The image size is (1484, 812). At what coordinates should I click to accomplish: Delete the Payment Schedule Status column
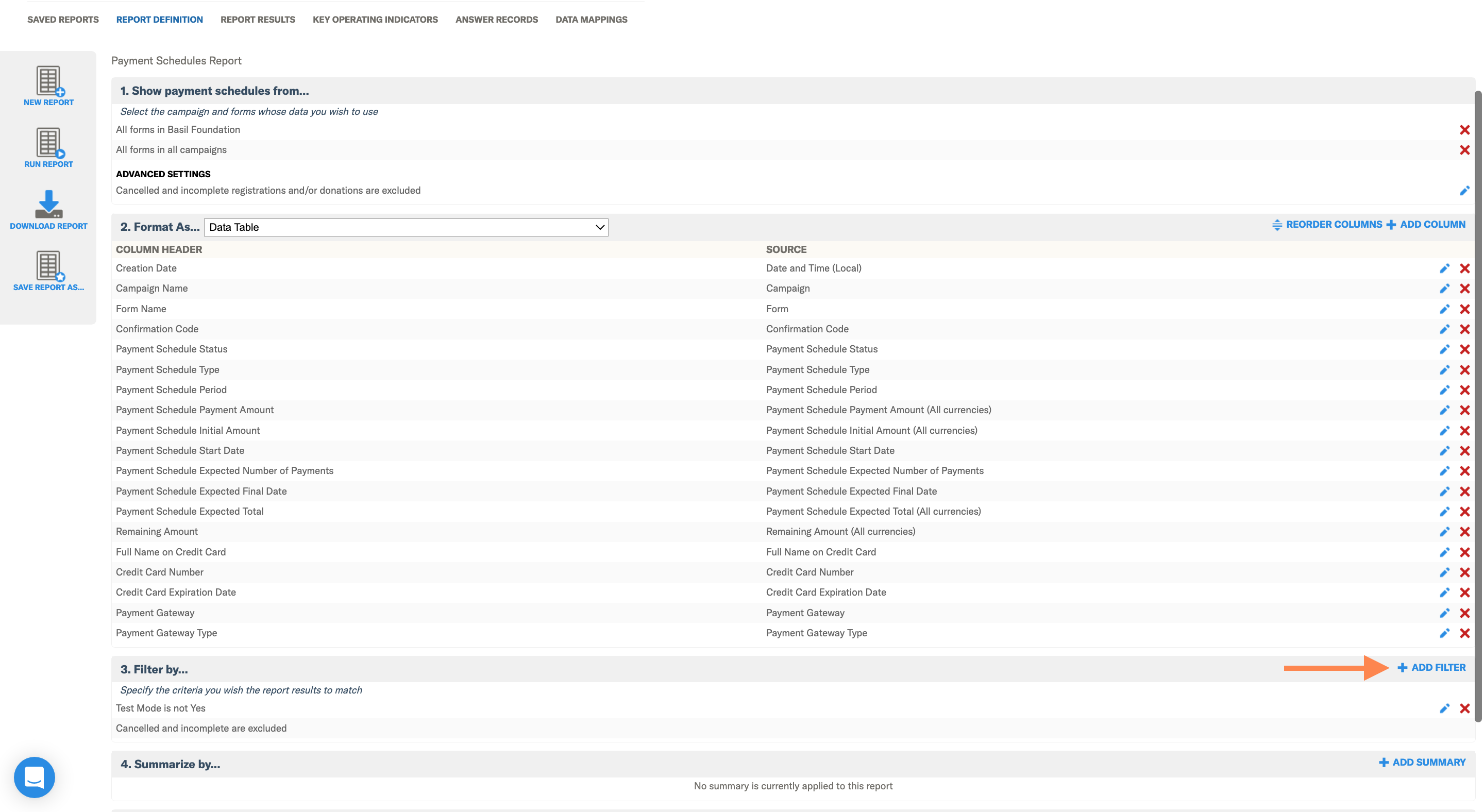[1464, 349]
